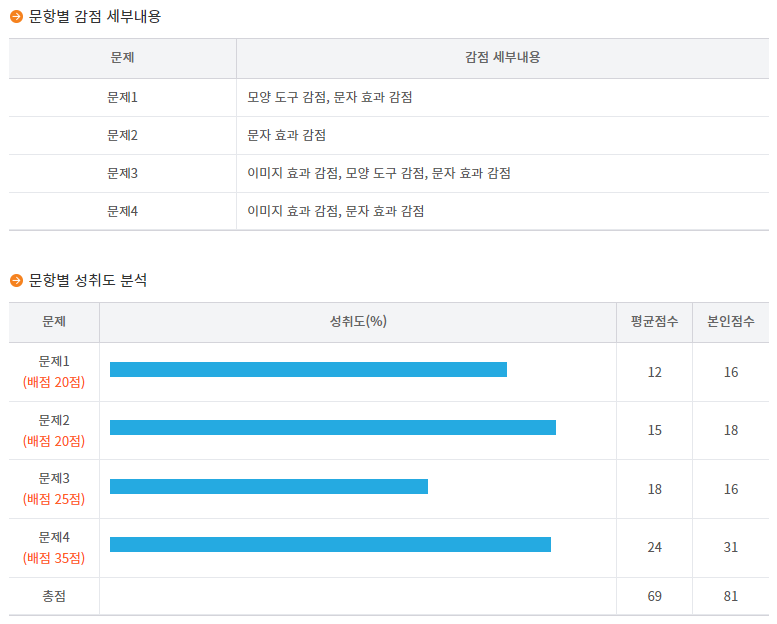Viewport: 777px width, 624px height.
Task: Click the total average score 69
Action: pos(655,596)
